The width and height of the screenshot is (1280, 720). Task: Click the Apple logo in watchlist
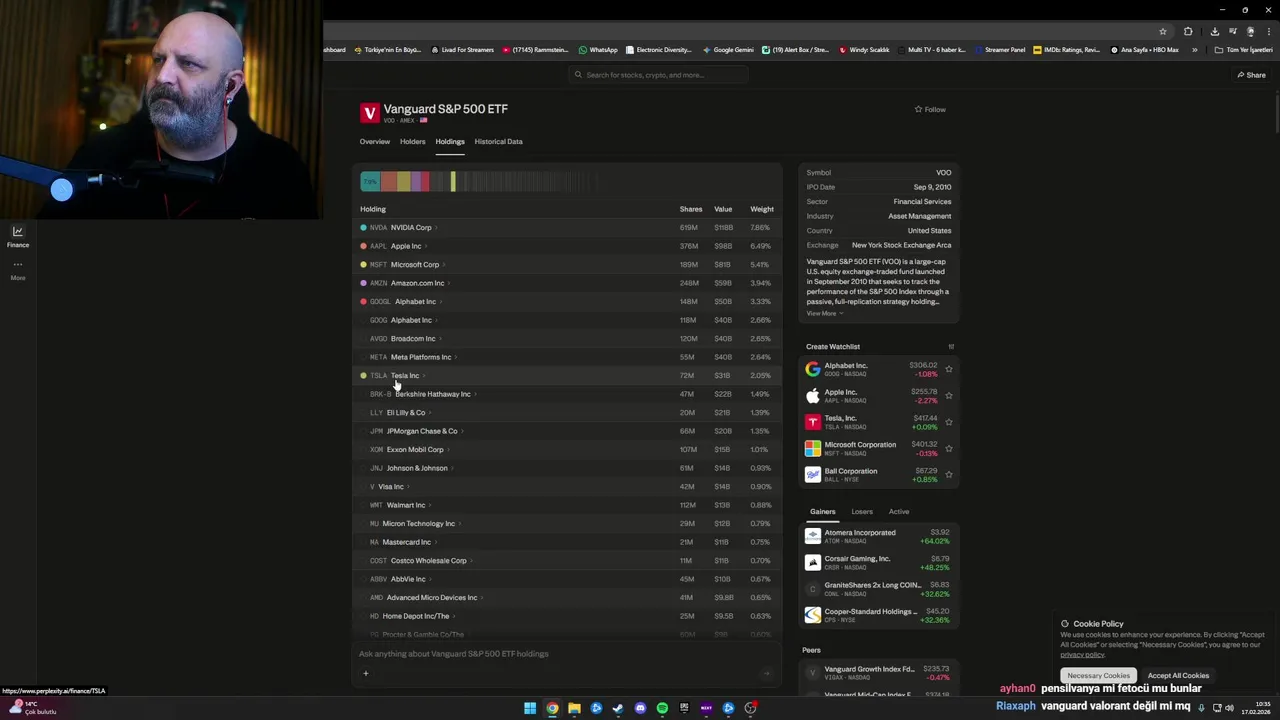coord(813,395)
